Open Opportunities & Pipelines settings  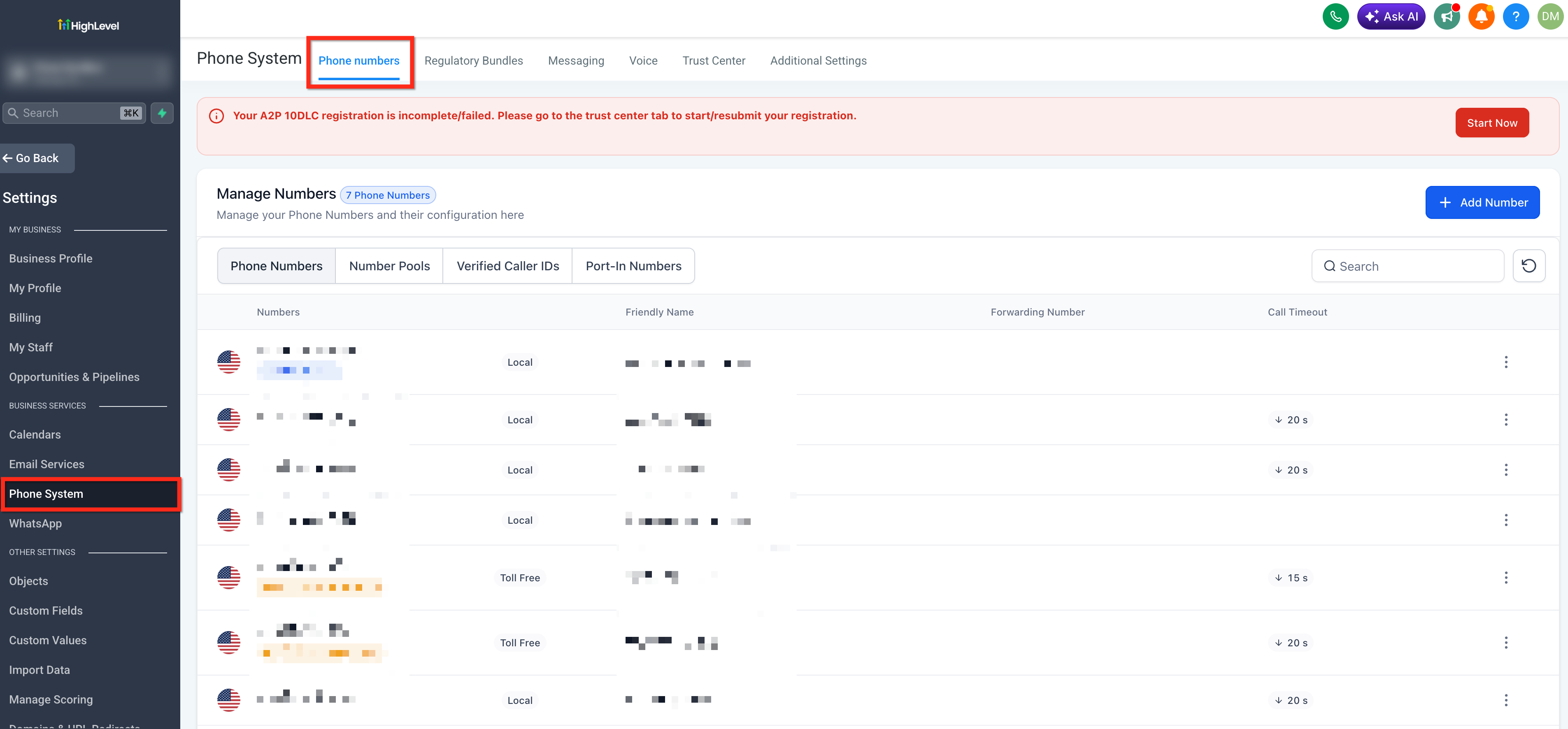[x=74, y=377]
